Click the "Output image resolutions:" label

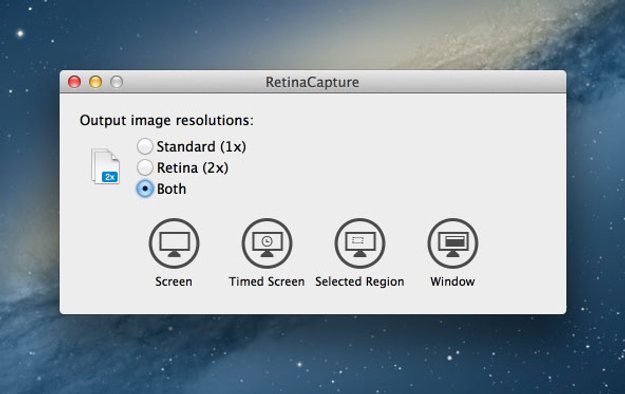point(167,120)
